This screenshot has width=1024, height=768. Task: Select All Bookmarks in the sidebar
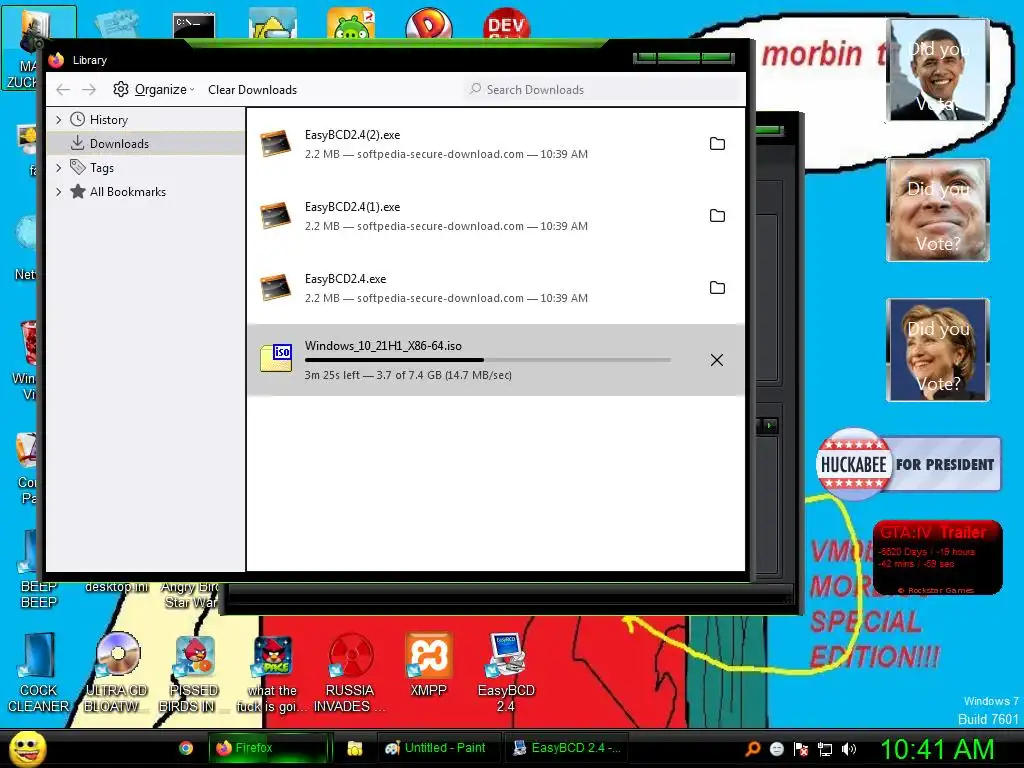[127, 192]
